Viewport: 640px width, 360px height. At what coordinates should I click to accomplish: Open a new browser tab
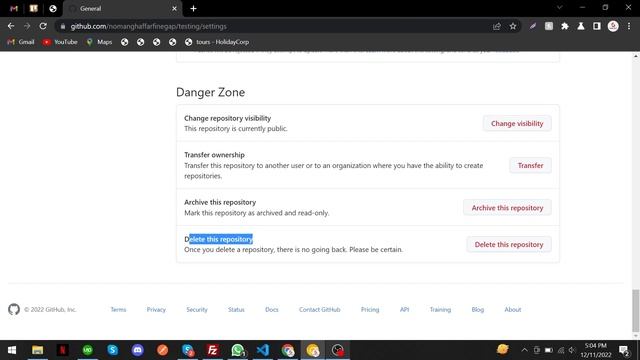(x=193, y=9)
